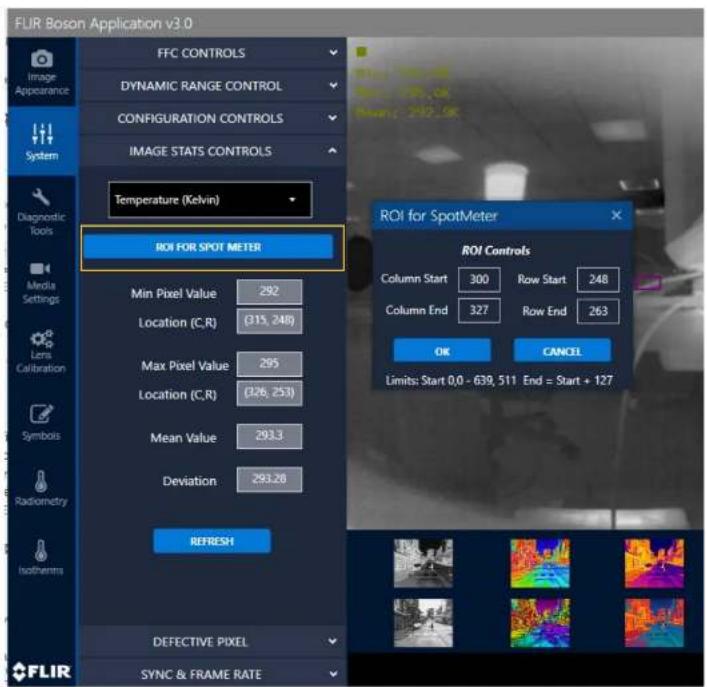
Task: Select bottom-right red-blue palette thumbnail
Action: point(654,623)
